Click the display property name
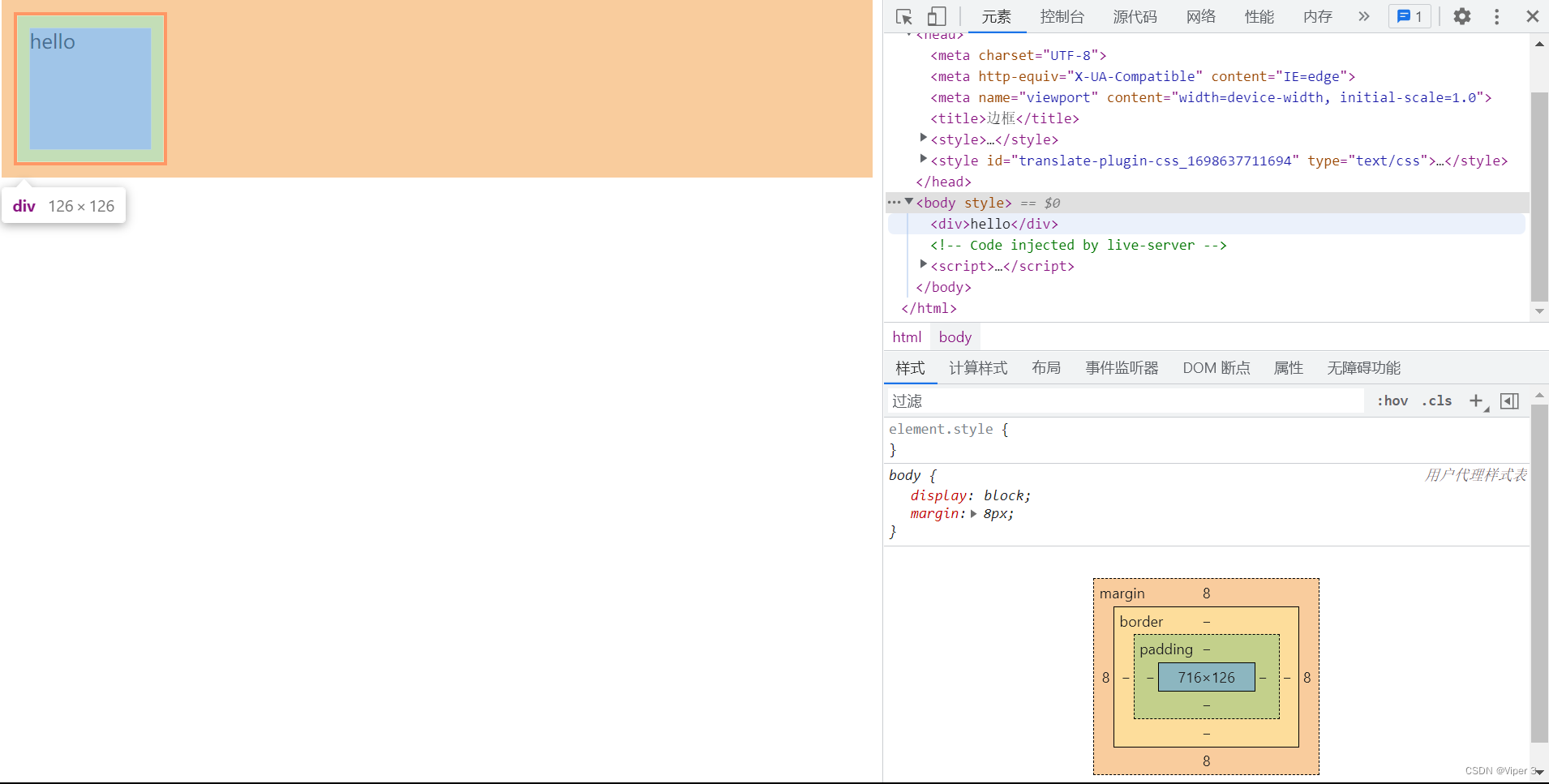The image size is (1549, 784). [x=938, y=495]
